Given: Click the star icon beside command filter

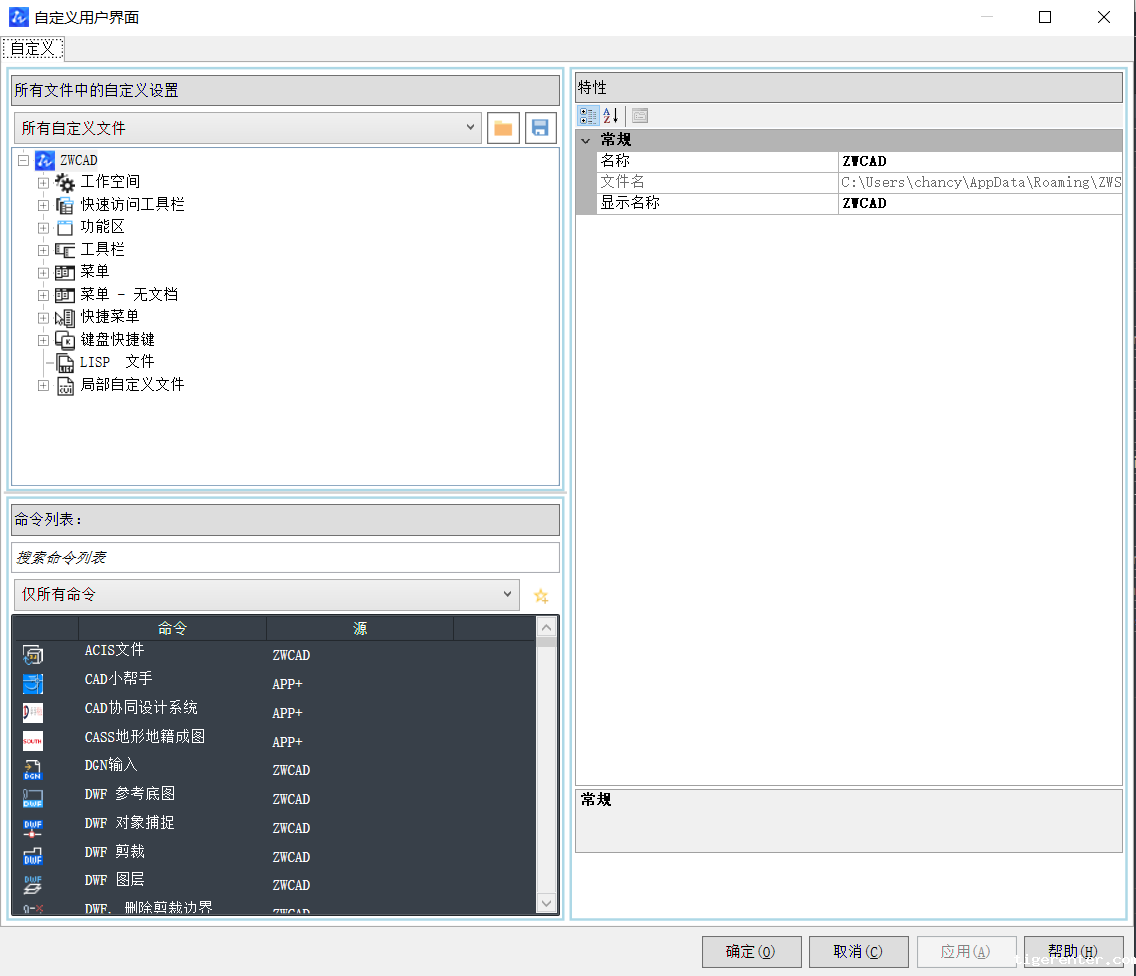Looking at the screenshot, I should point(541,596).
